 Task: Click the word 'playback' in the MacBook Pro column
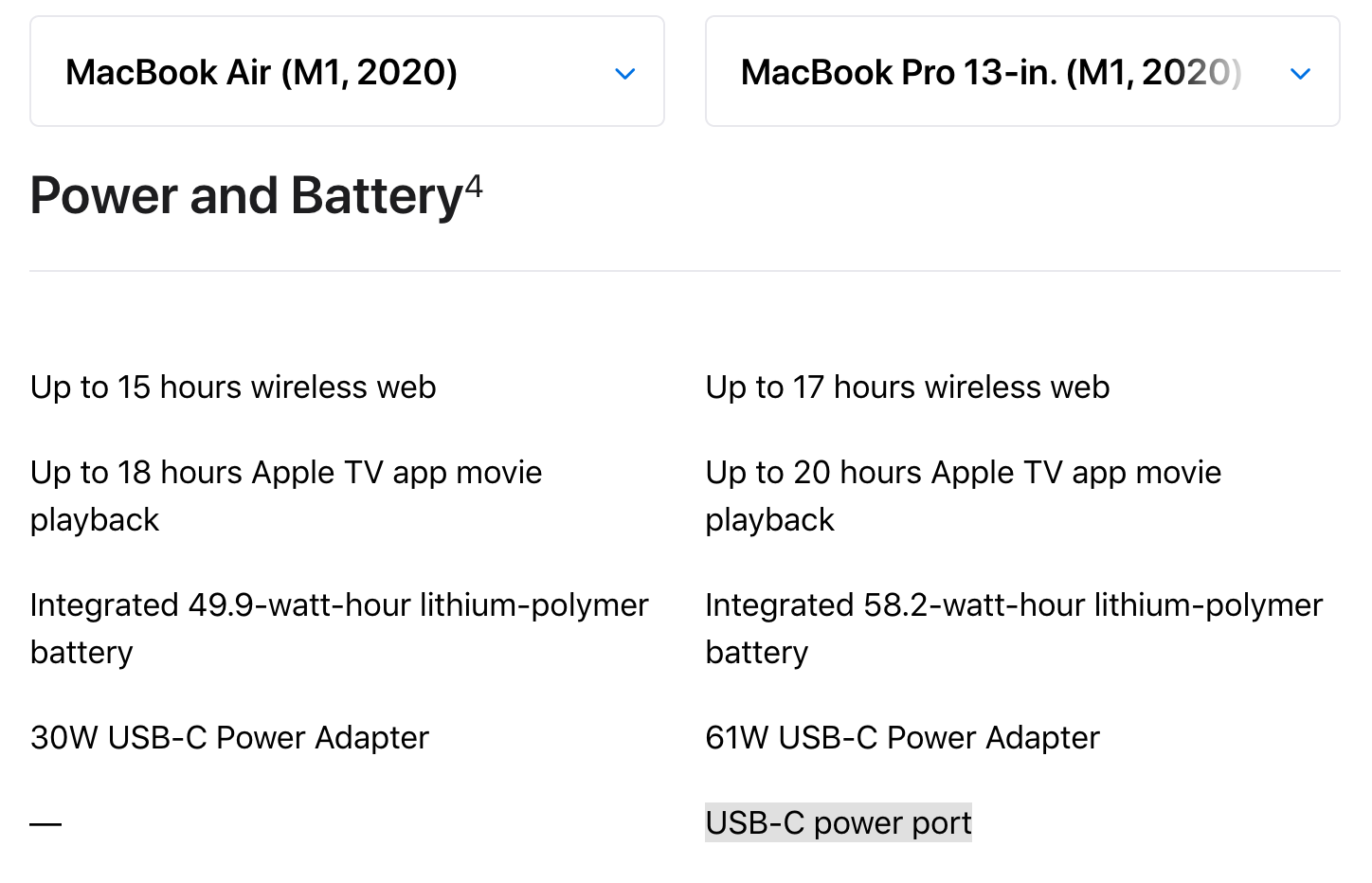coord(769,520)
